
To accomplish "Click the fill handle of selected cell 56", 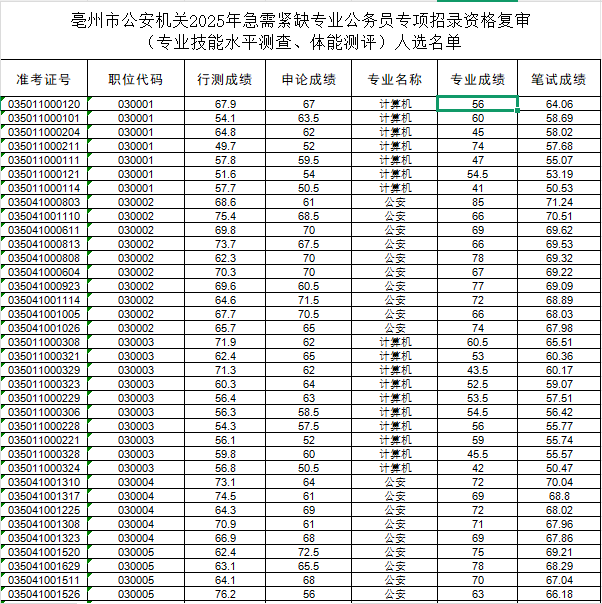I will tap(517, 111).
